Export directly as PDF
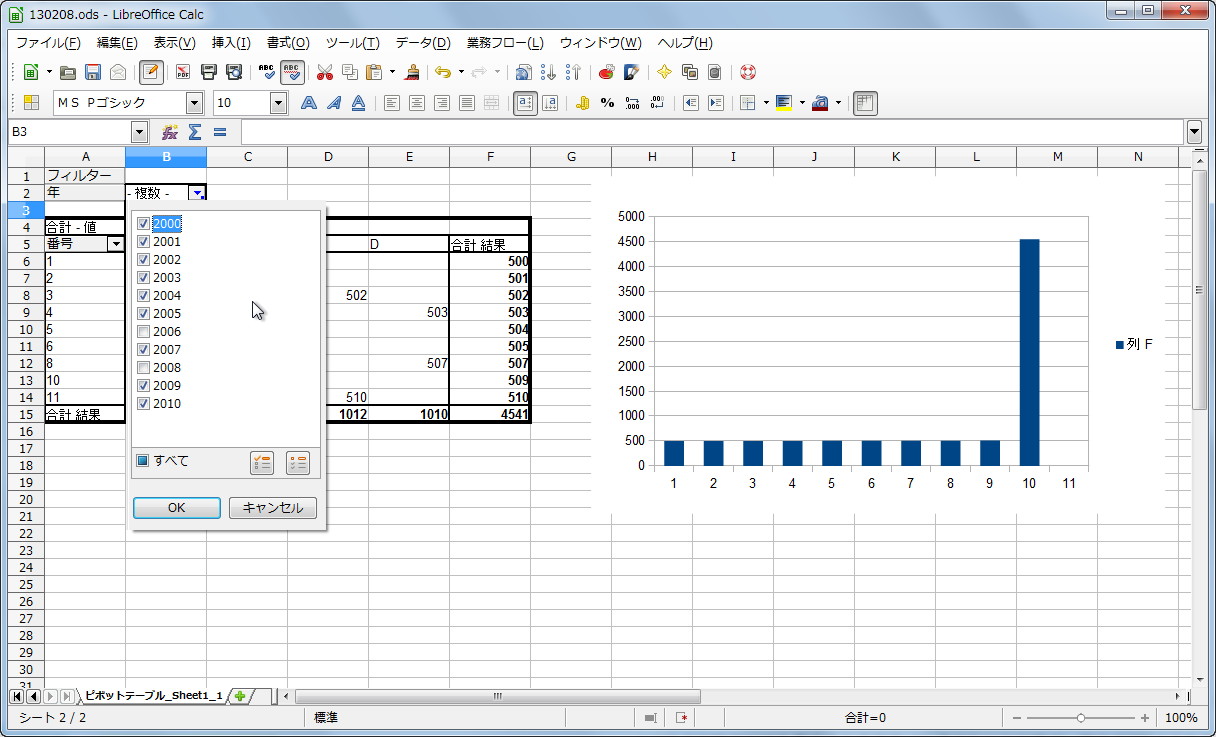 click(183, 72)
